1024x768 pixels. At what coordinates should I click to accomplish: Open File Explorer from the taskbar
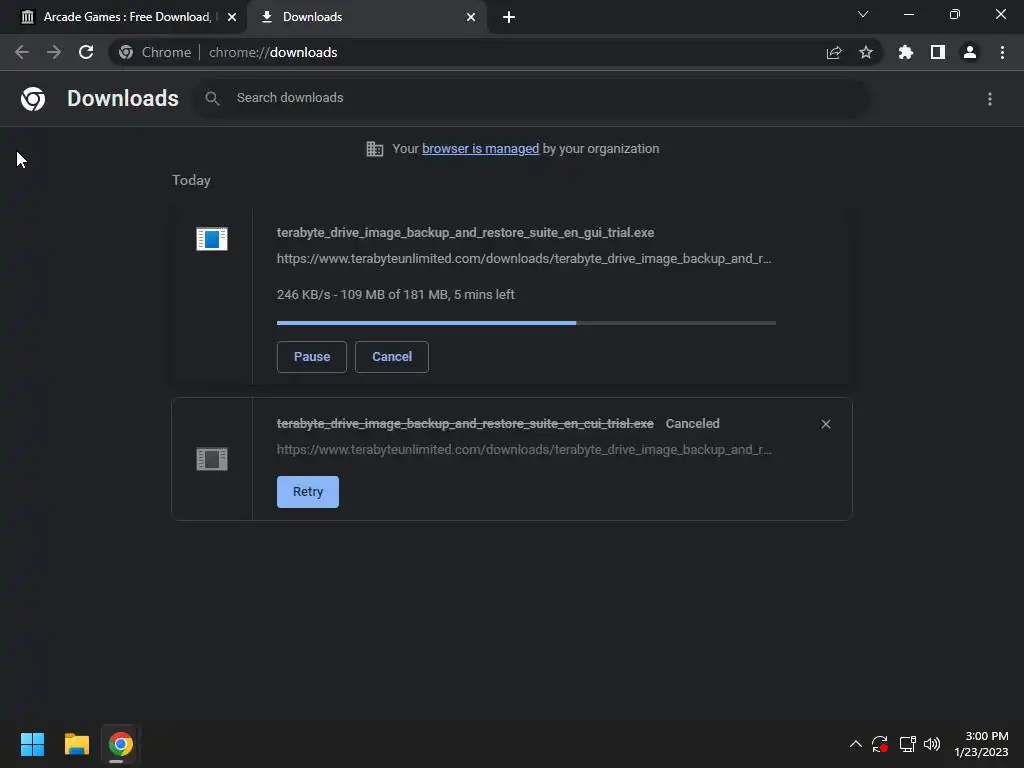coord(76,744)
